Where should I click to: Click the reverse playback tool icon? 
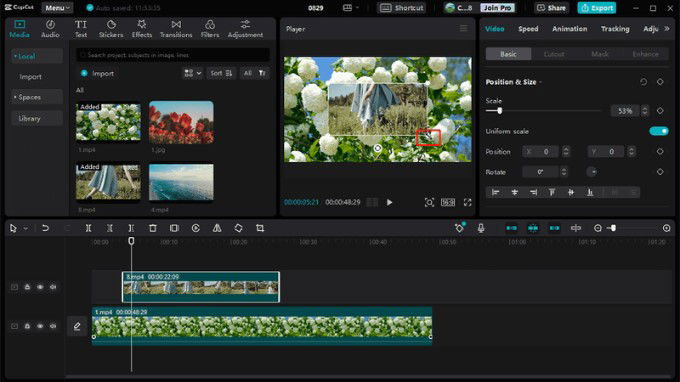coord(196,228)
